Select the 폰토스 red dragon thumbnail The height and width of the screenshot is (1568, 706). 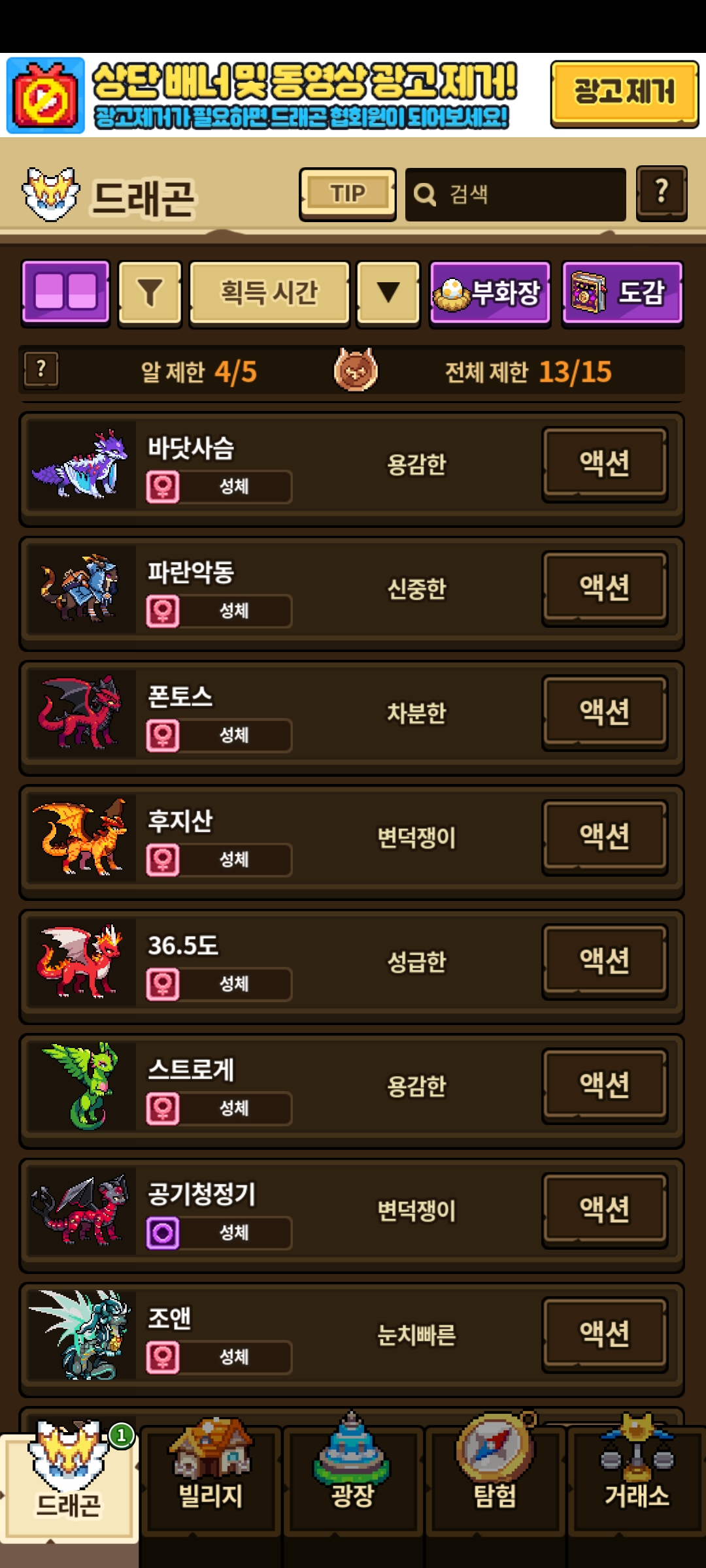[x=81, y=713]
